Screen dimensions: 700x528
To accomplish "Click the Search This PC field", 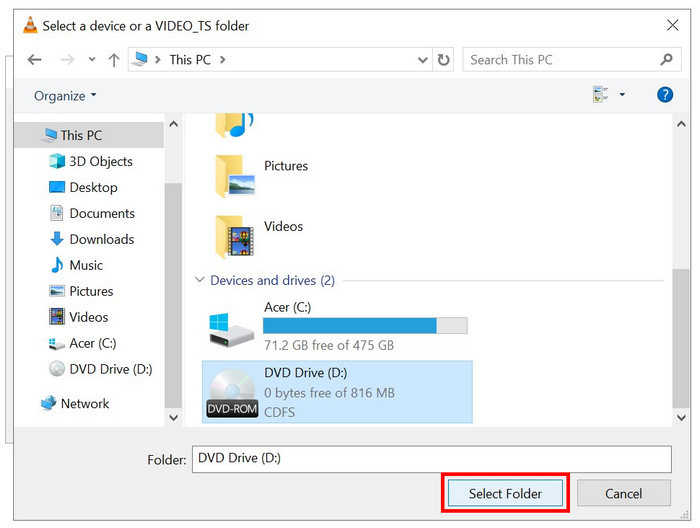I will click(572, 59).
